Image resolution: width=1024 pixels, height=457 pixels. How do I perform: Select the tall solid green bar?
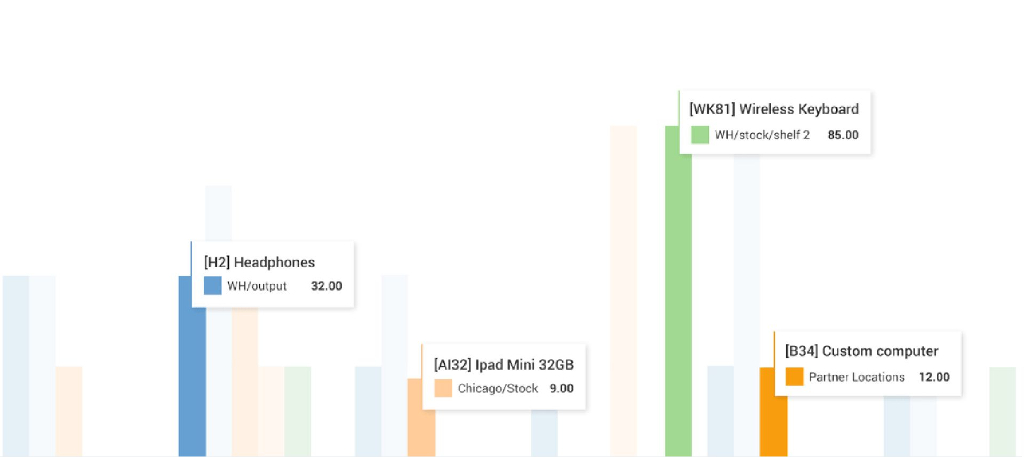(x=678, y=300)
